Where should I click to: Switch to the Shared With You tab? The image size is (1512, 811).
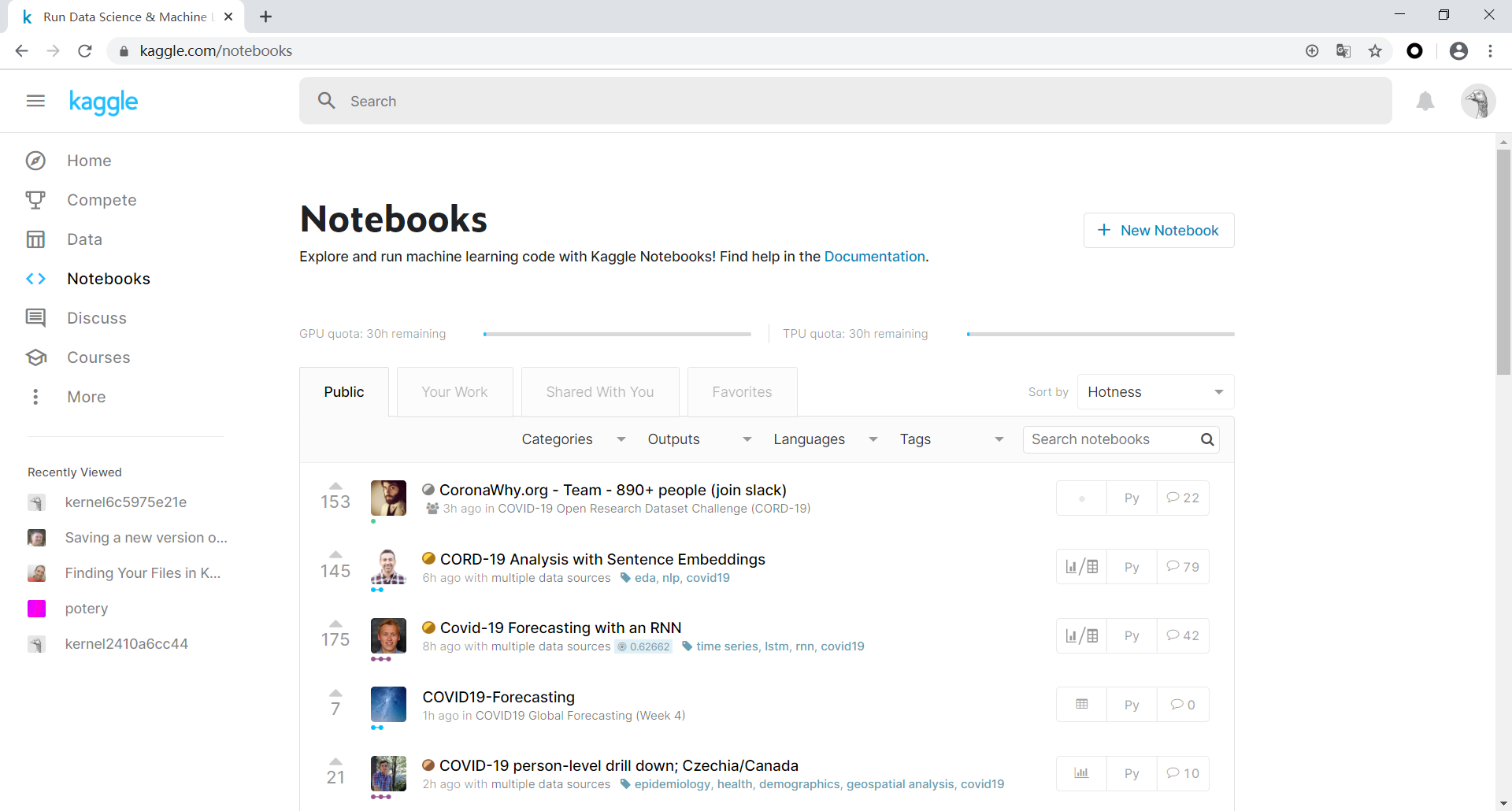pyautogui.click(x=600, y=392)
